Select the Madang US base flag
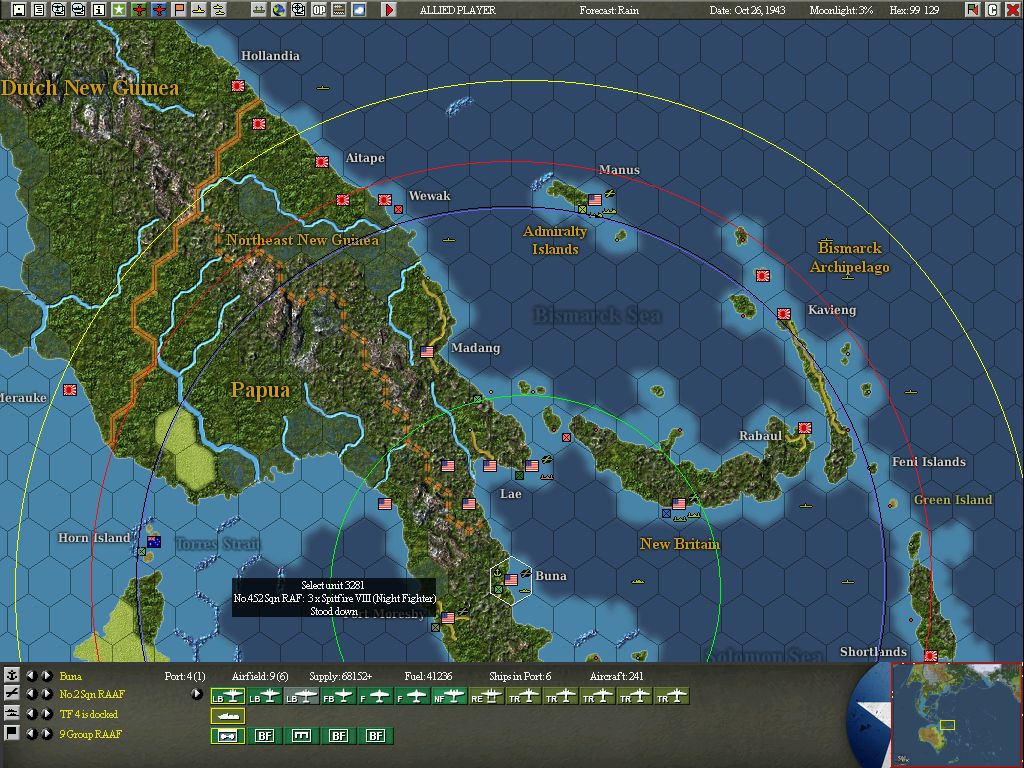 [427, 351]
